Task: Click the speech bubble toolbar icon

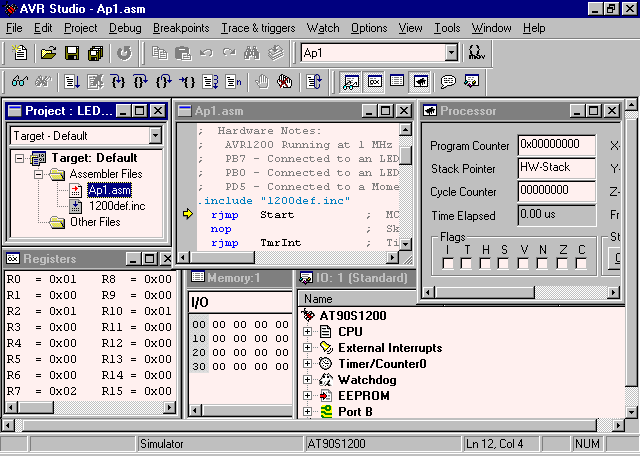Action: point(448,82)
